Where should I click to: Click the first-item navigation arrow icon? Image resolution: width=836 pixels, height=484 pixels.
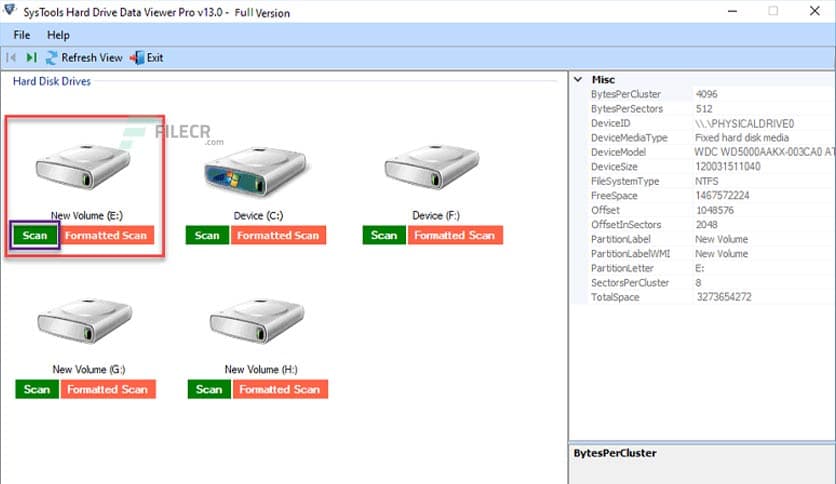point(11,57)
